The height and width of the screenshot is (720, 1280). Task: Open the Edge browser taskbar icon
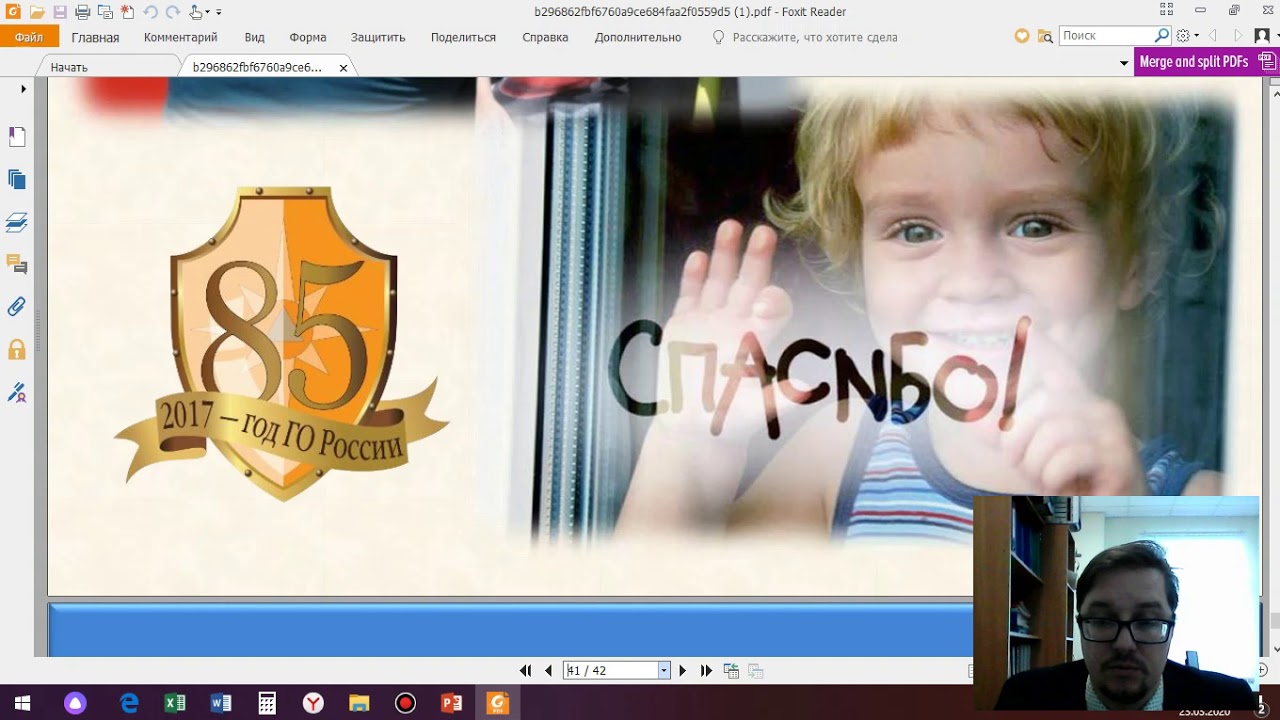(129, 703)
